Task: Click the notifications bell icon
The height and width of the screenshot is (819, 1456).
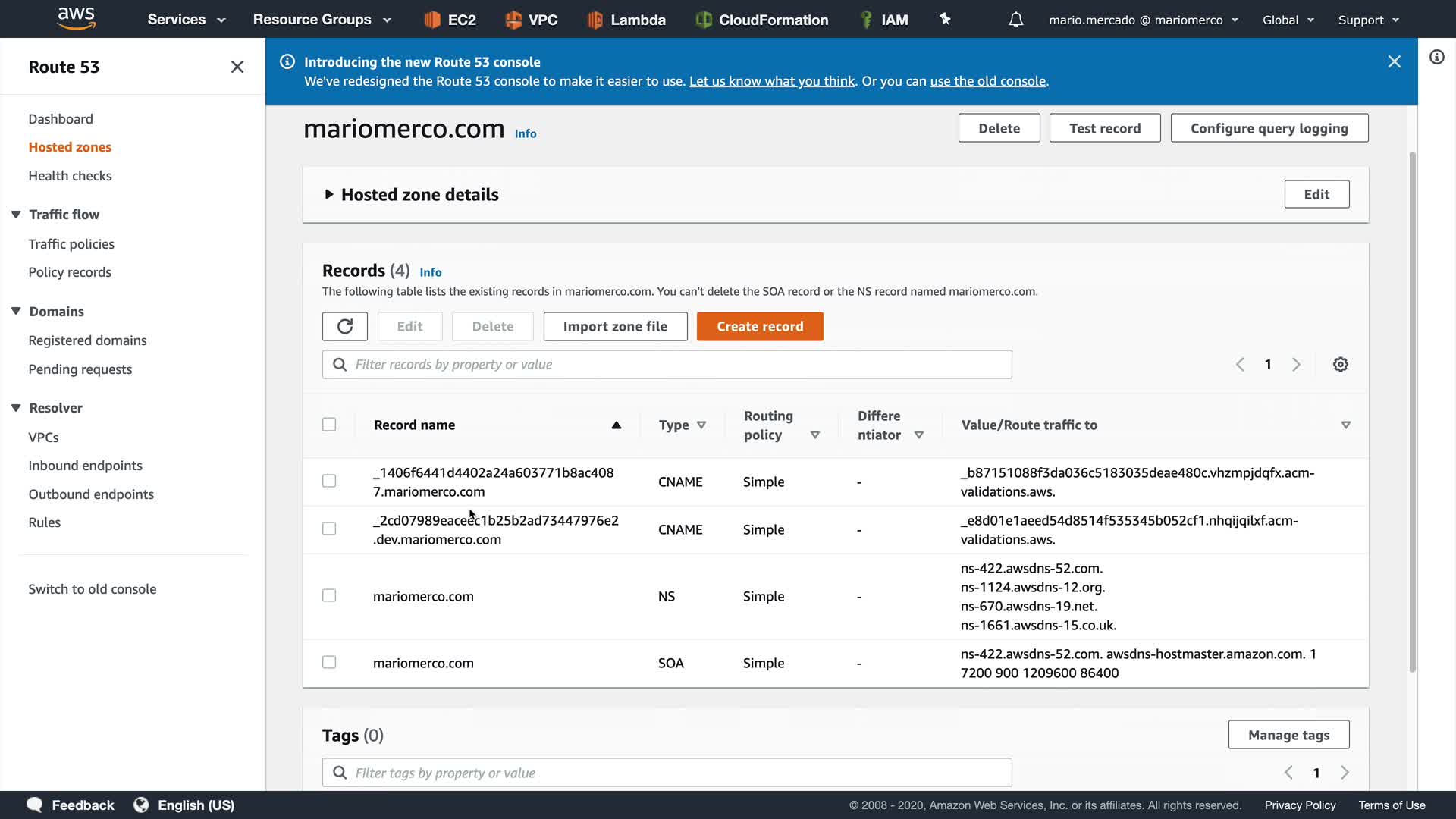Action: [x=1015, y=20]
